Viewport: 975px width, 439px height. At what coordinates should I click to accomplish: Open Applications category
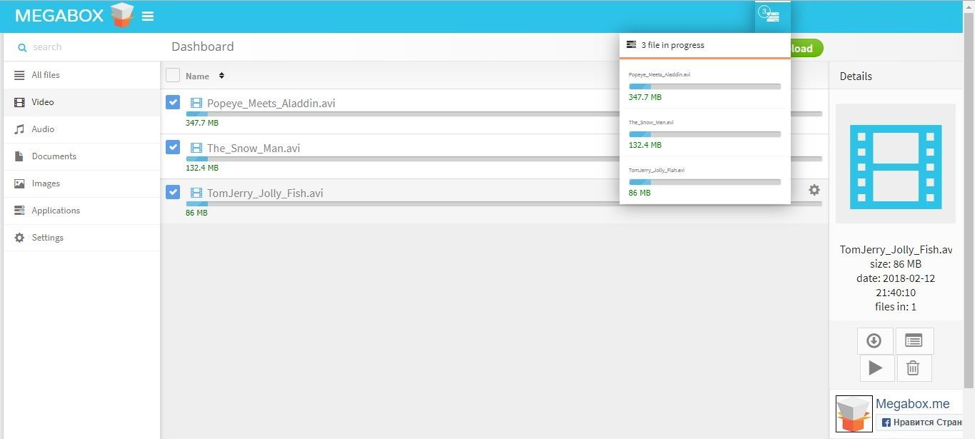81,211
